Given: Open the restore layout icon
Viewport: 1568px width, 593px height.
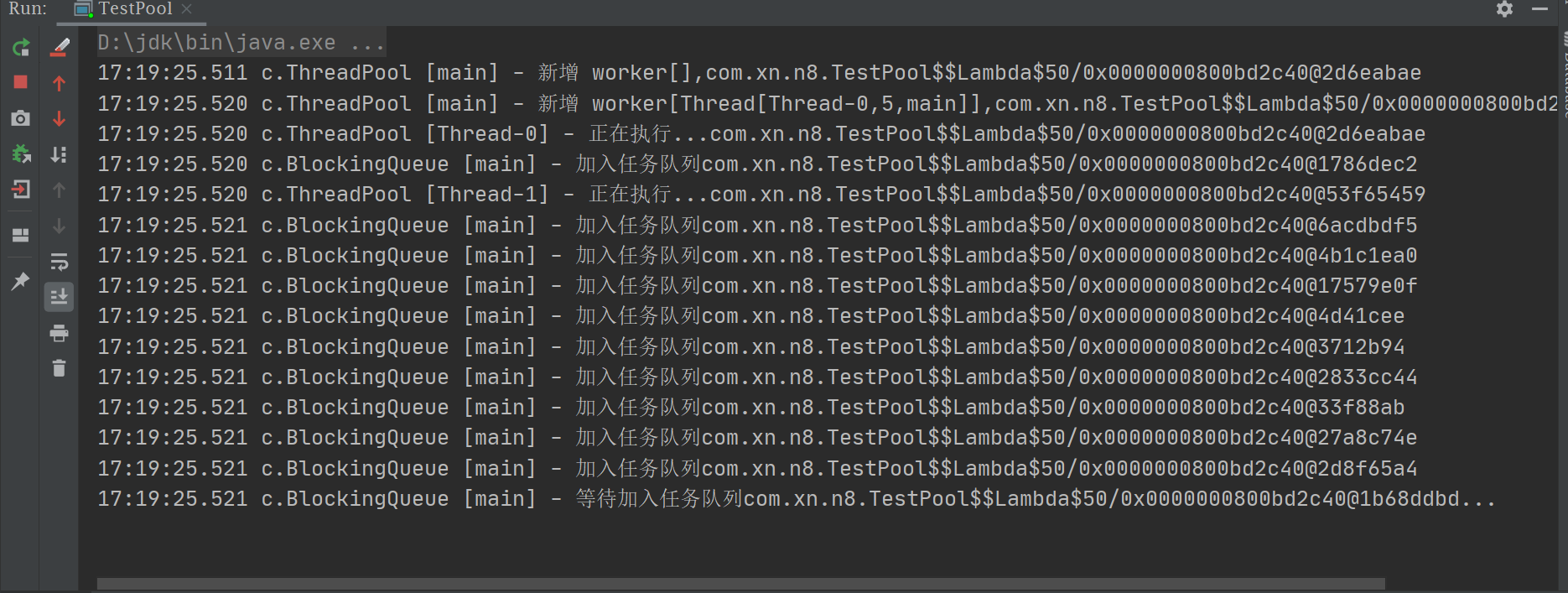Looking at the screenshot, I should point(21,235).
